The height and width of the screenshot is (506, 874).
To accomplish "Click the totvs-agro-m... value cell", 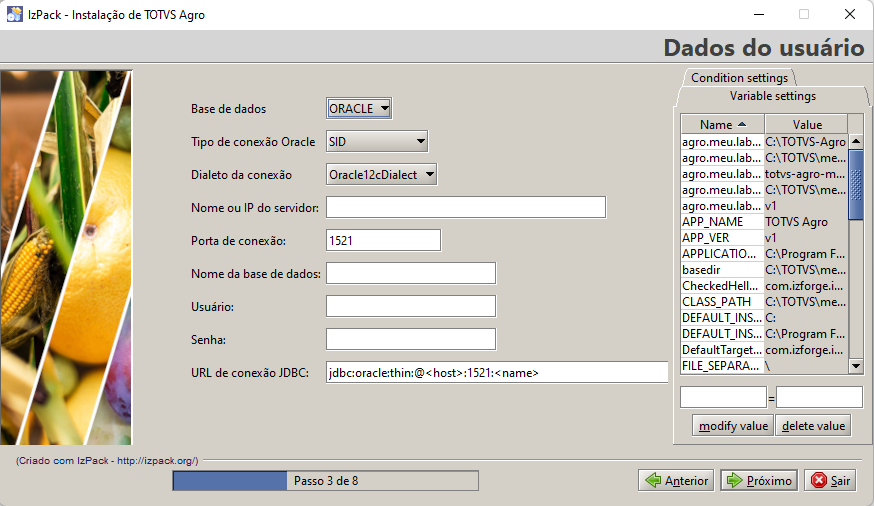I will [x=806, y=174].
